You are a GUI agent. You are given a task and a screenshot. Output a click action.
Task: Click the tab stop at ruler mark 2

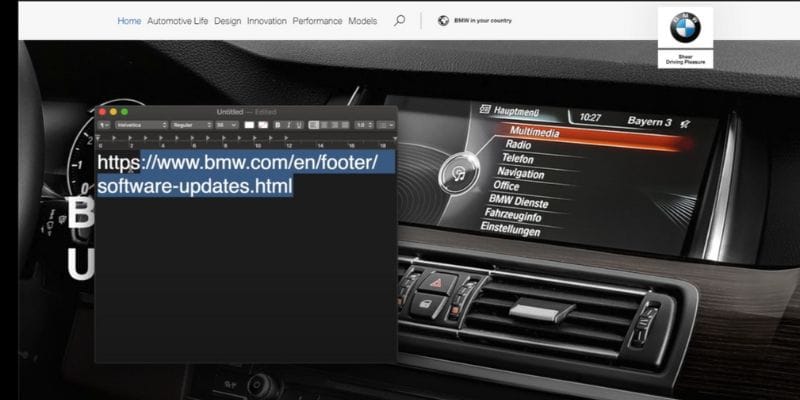[130, 138]
